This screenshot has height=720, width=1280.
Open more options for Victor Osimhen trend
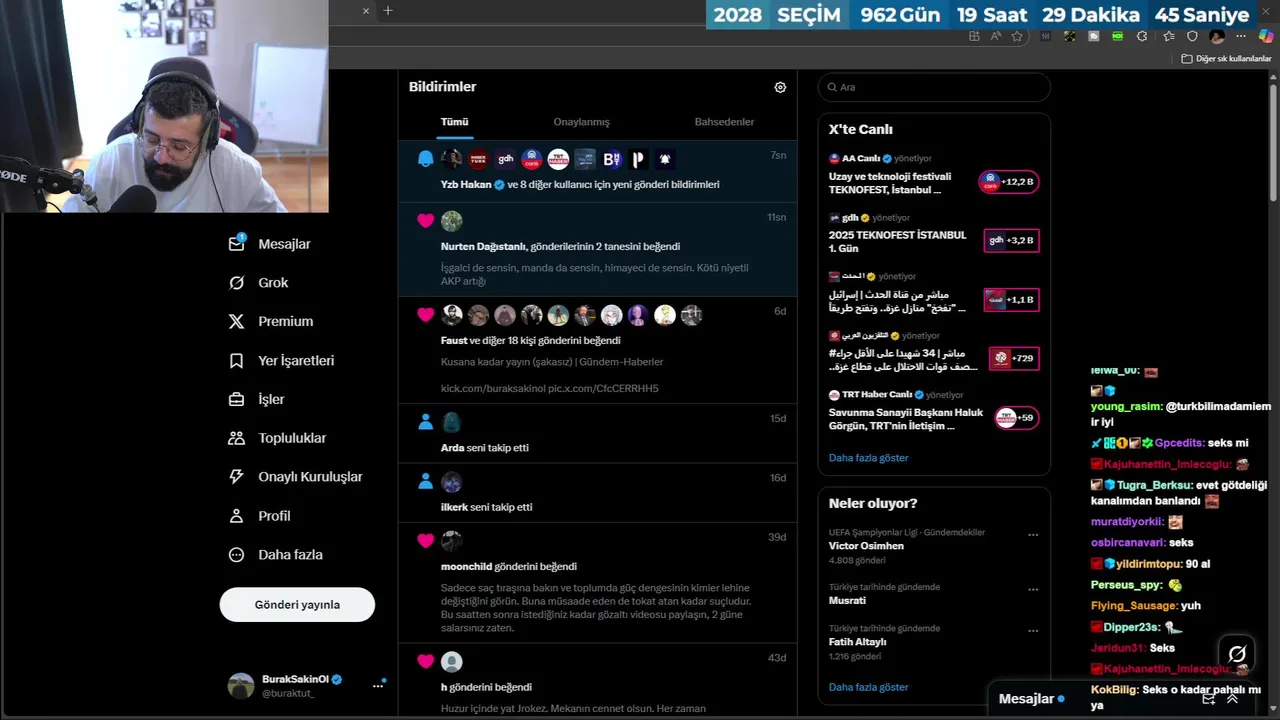(x=1033, y=535)
